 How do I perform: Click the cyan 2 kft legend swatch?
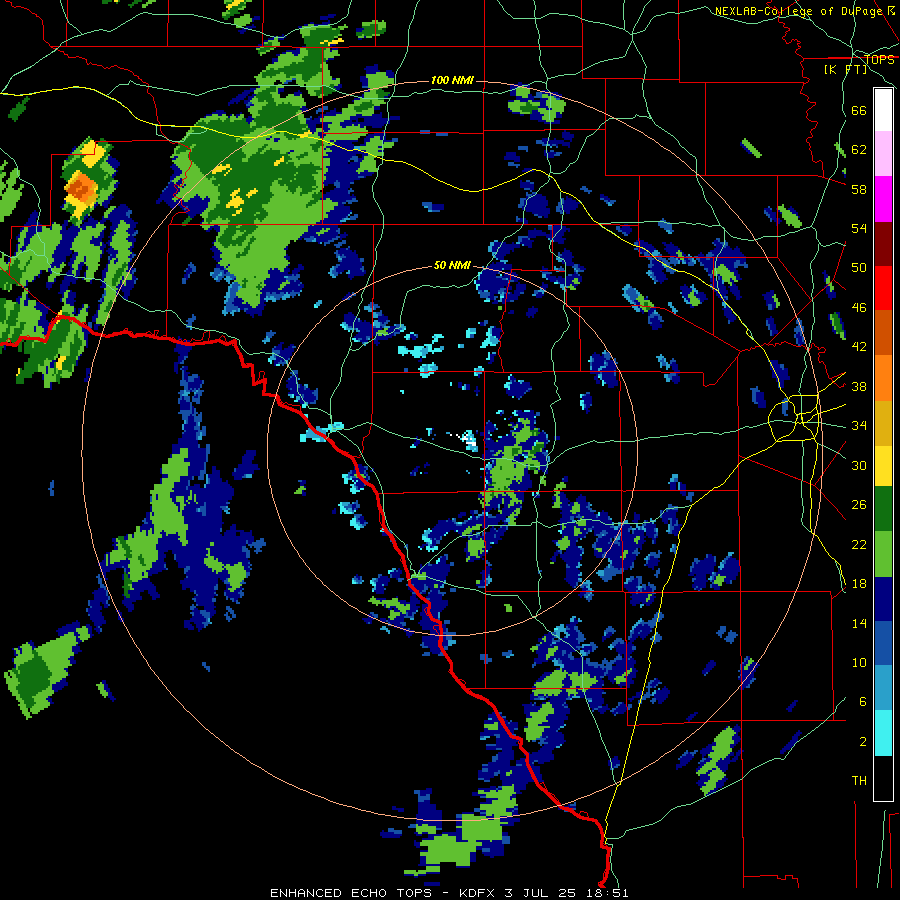click(883, 733)
